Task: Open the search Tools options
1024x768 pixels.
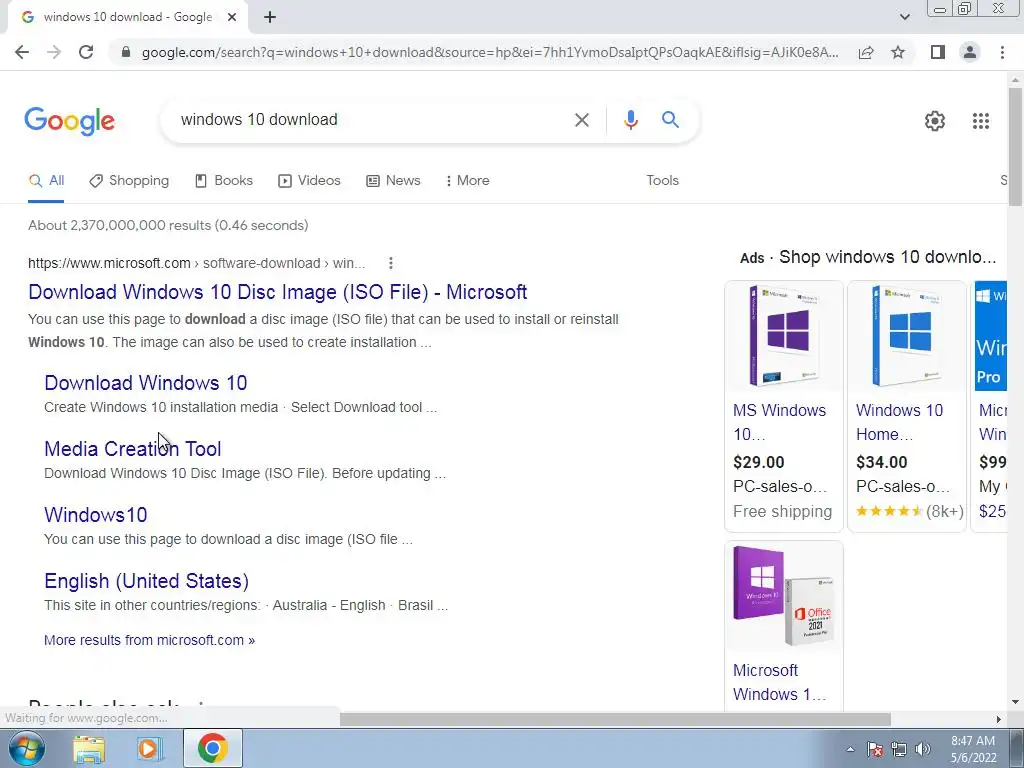Action: point(662,181)
